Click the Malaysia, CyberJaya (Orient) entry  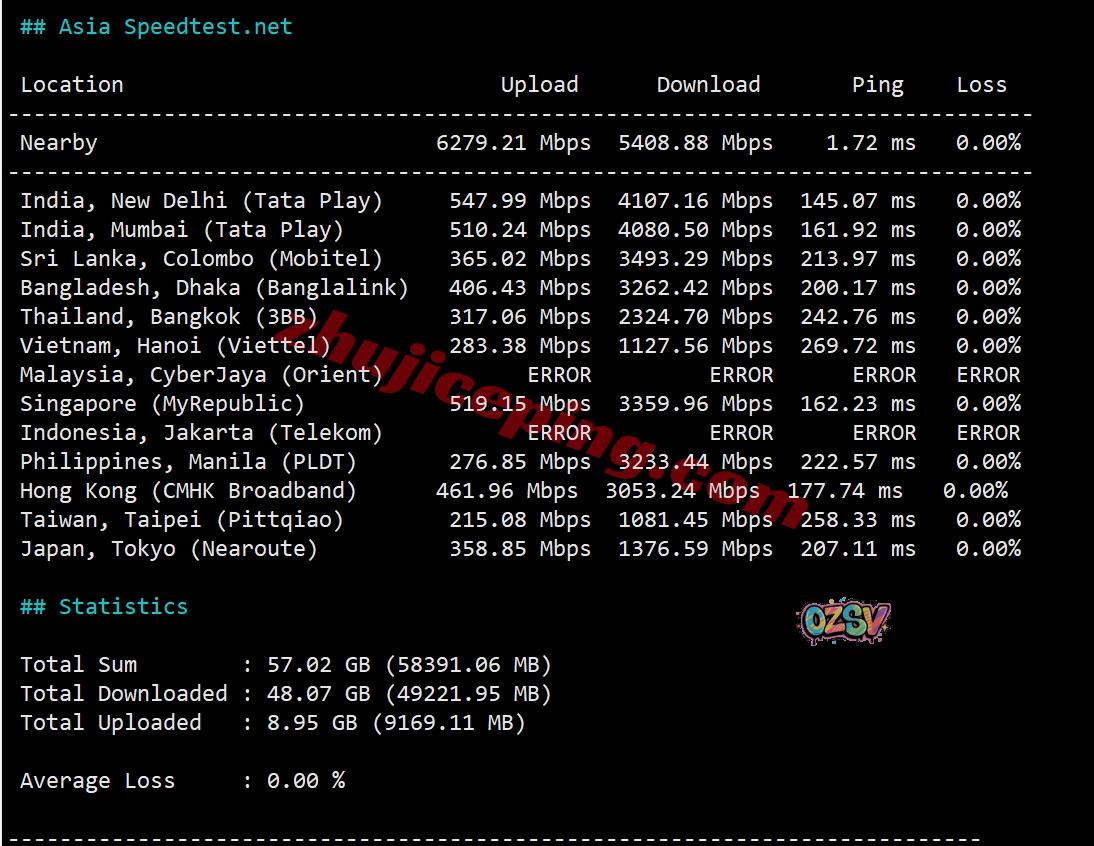pos(201,375)
